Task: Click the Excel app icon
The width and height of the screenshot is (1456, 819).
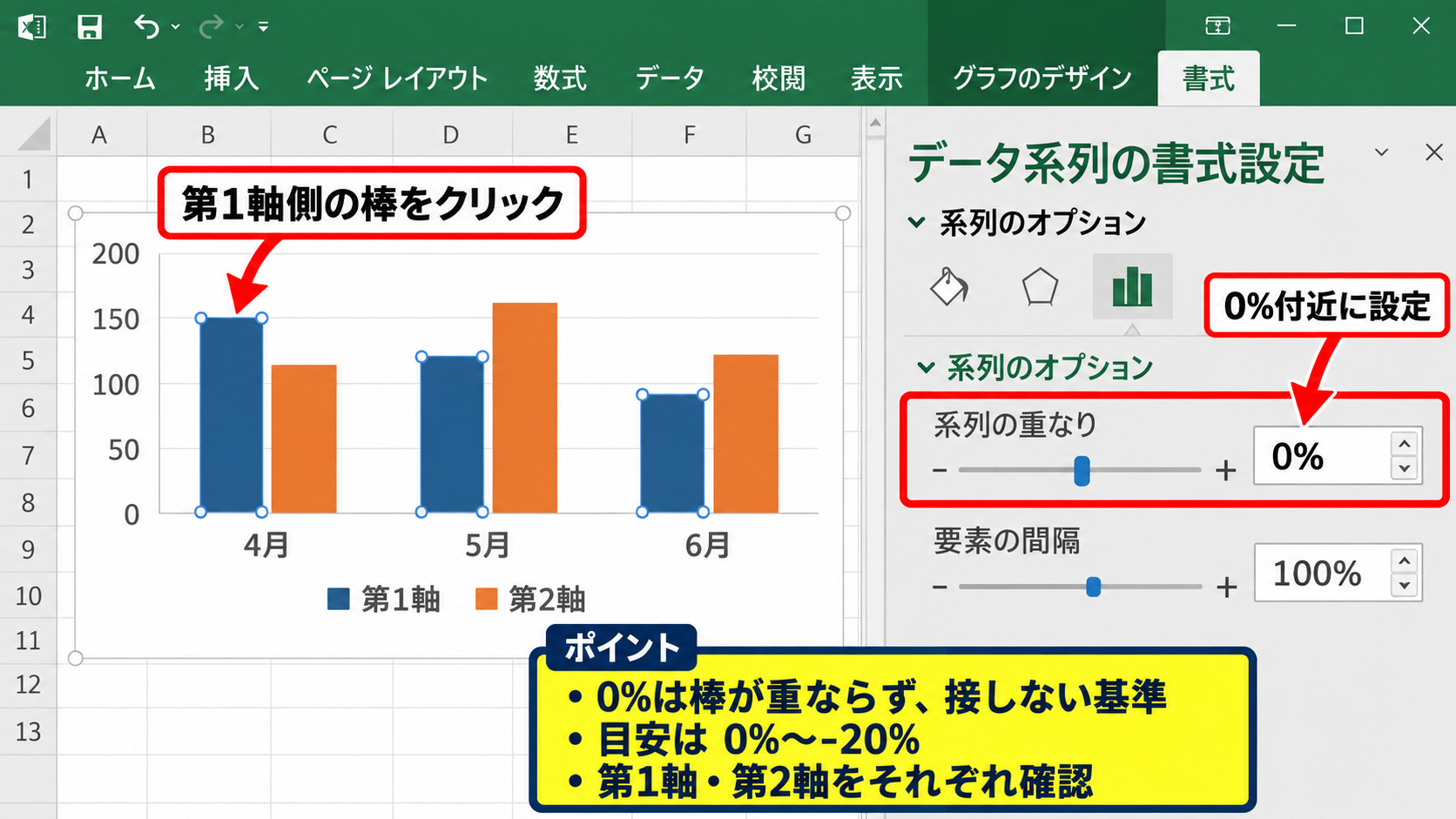Action: click(32, 27)
